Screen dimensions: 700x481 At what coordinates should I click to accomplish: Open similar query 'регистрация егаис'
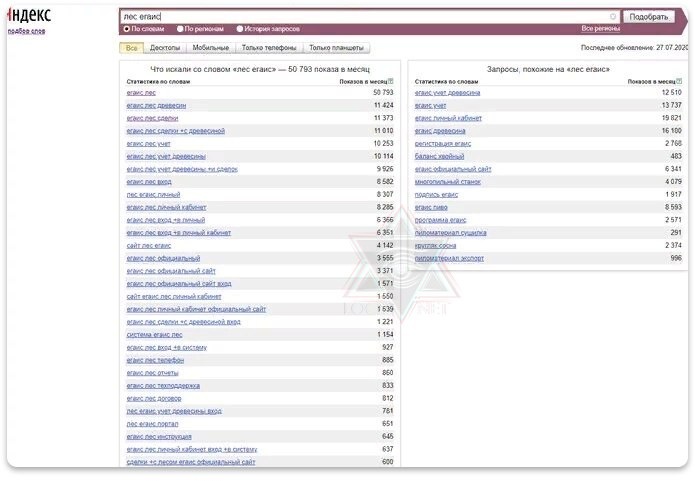[443, 144]
